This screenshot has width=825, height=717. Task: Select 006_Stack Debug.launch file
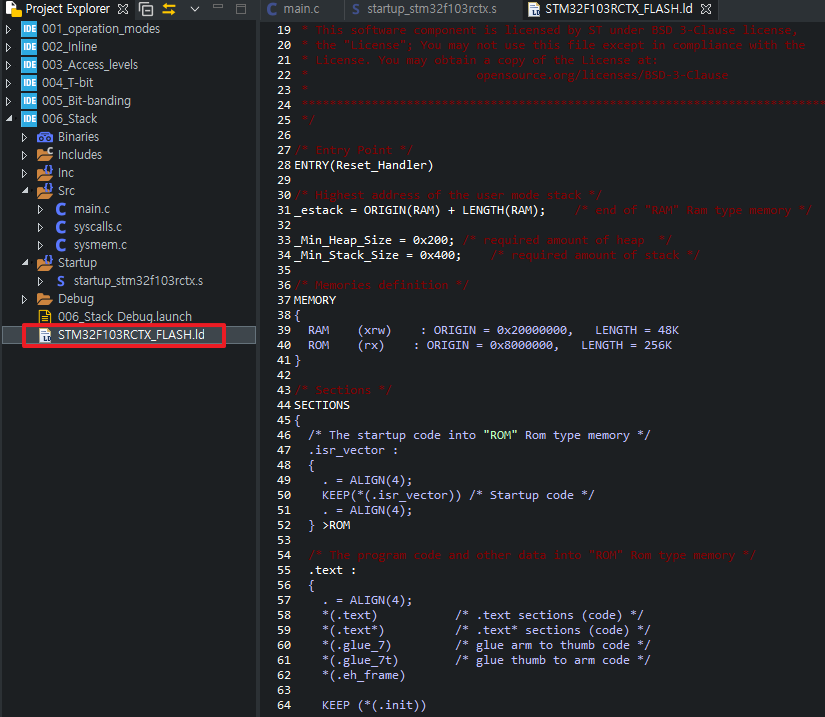tap(124, 317)
